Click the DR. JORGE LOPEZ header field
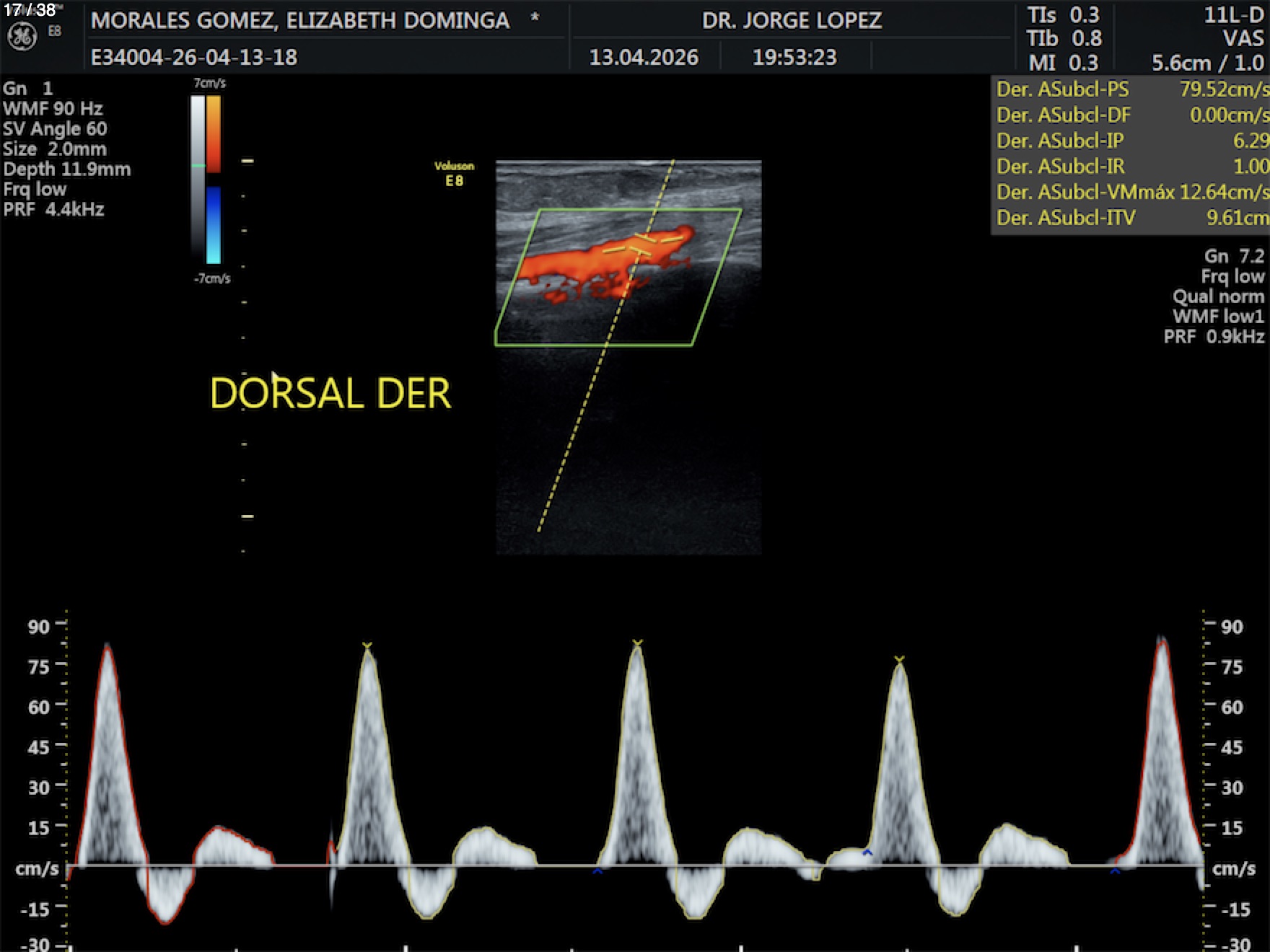This screenshot has height=952, width=1270. tap(792, 20)
